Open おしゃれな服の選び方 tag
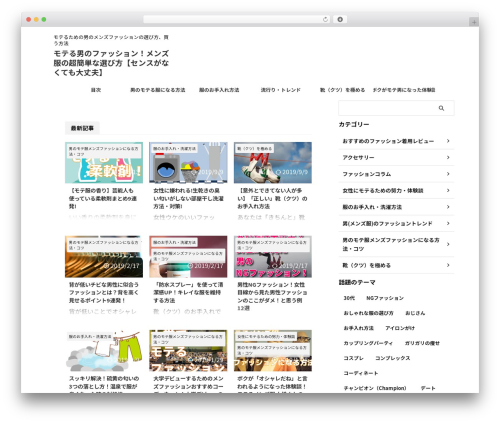Screen dimensions: 500x423 tap(369, 313)
